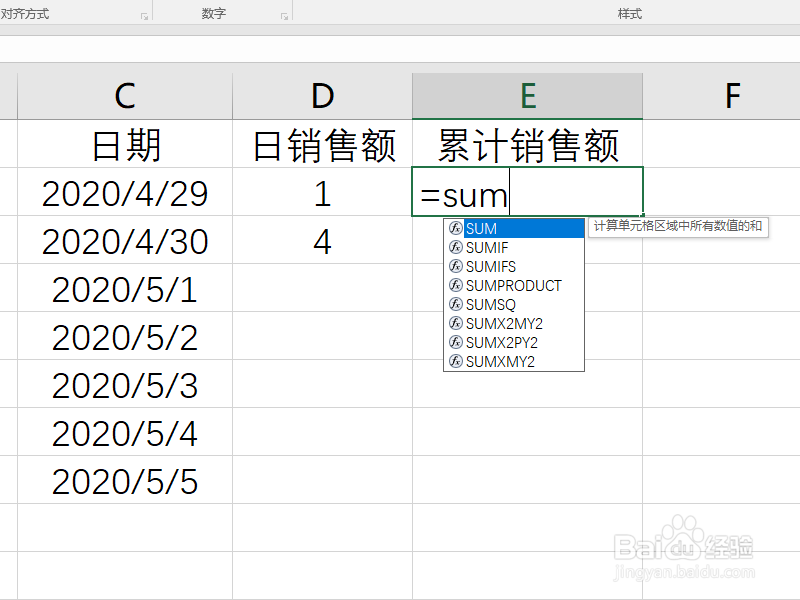Select column D header
Screen dimensions: 800x600
[x=322, y=96]
